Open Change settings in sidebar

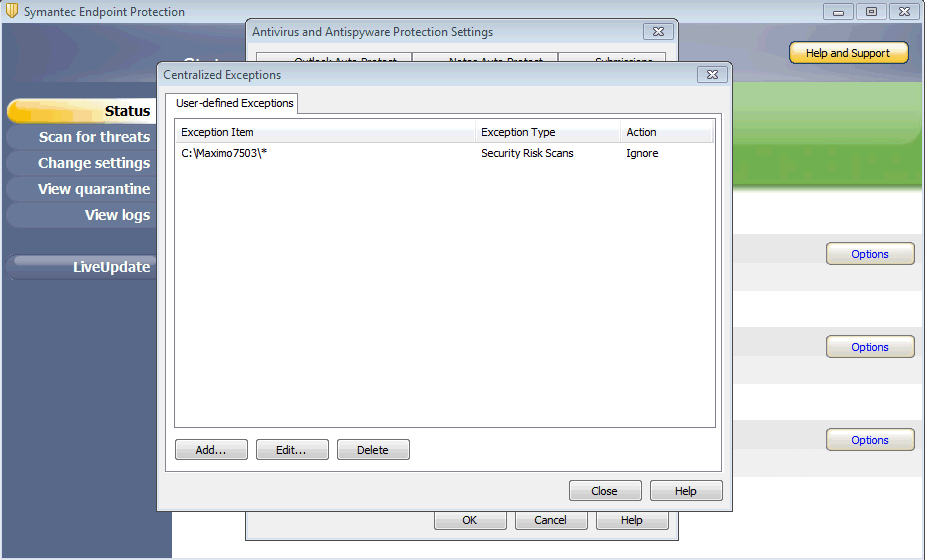pyautogui.click(x=82, y=163)
